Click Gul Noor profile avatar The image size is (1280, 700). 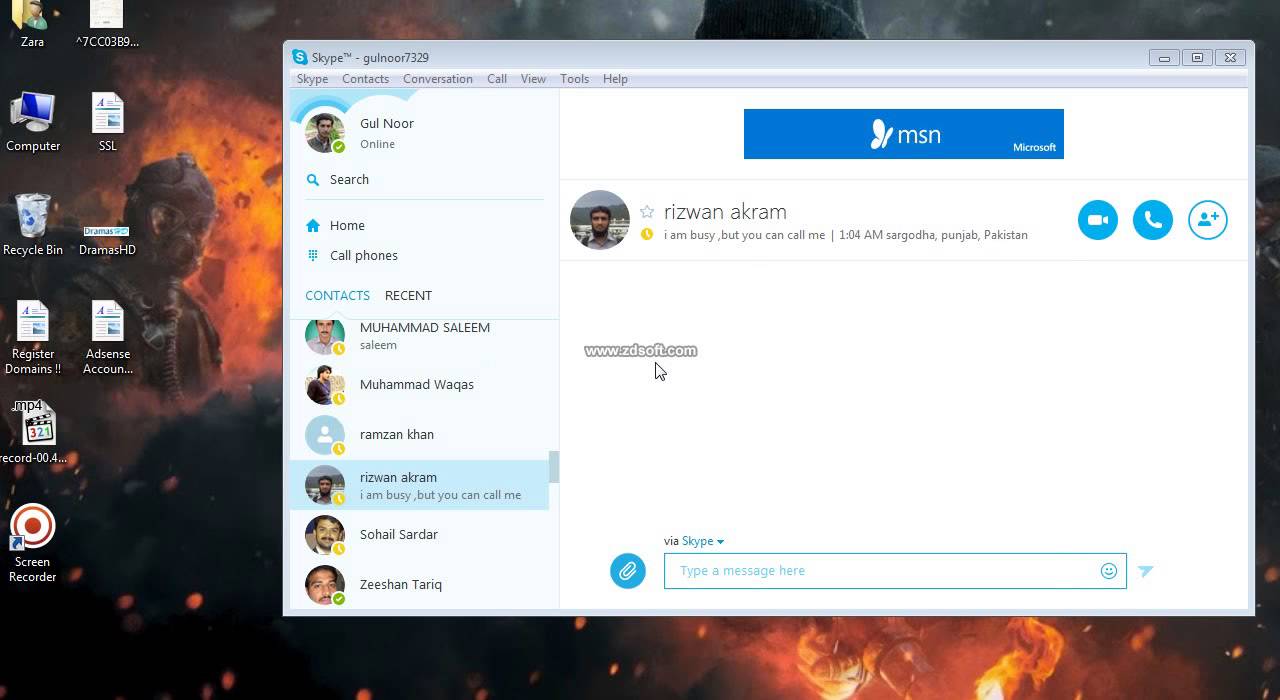325,133
